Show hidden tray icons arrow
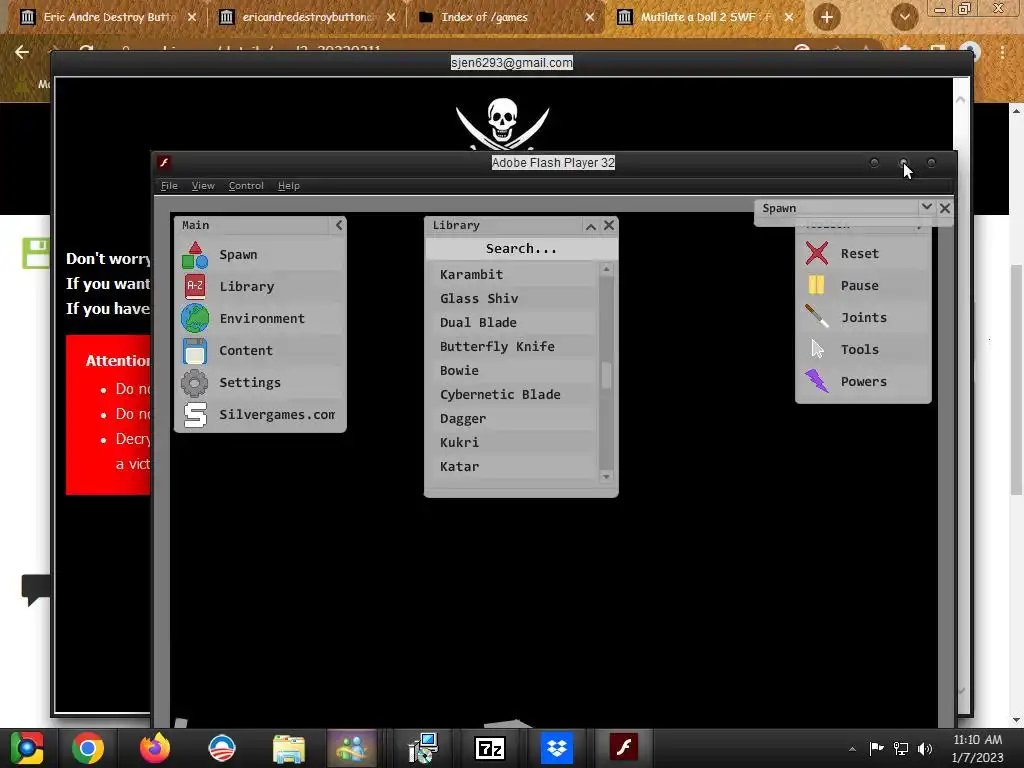 click(x=852, y=749)
